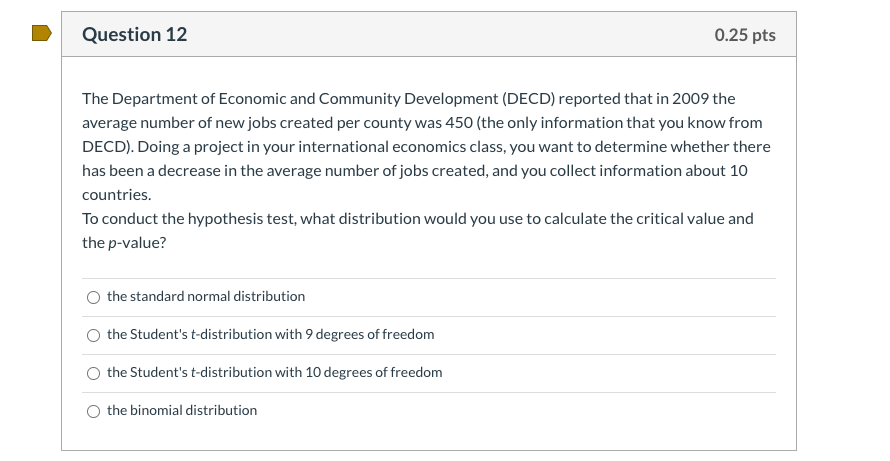
Task: Click the word "critical value" in the question
Action: (x=678, y=219)
